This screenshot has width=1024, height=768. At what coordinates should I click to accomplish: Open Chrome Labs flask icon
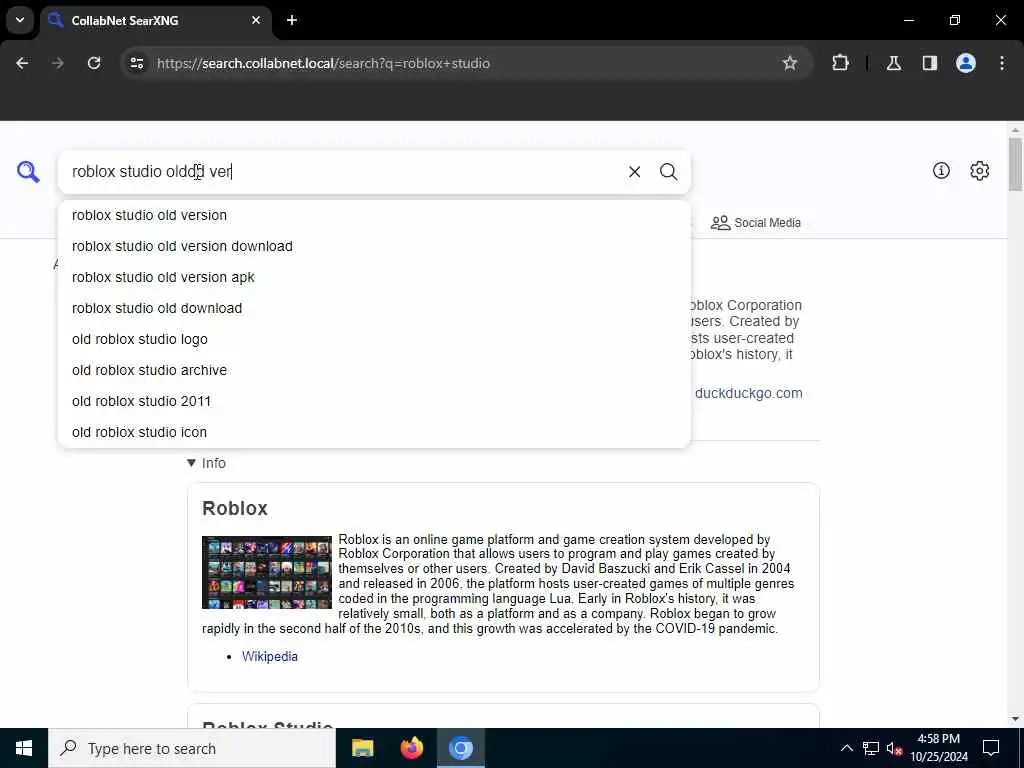tap(893, 63)
